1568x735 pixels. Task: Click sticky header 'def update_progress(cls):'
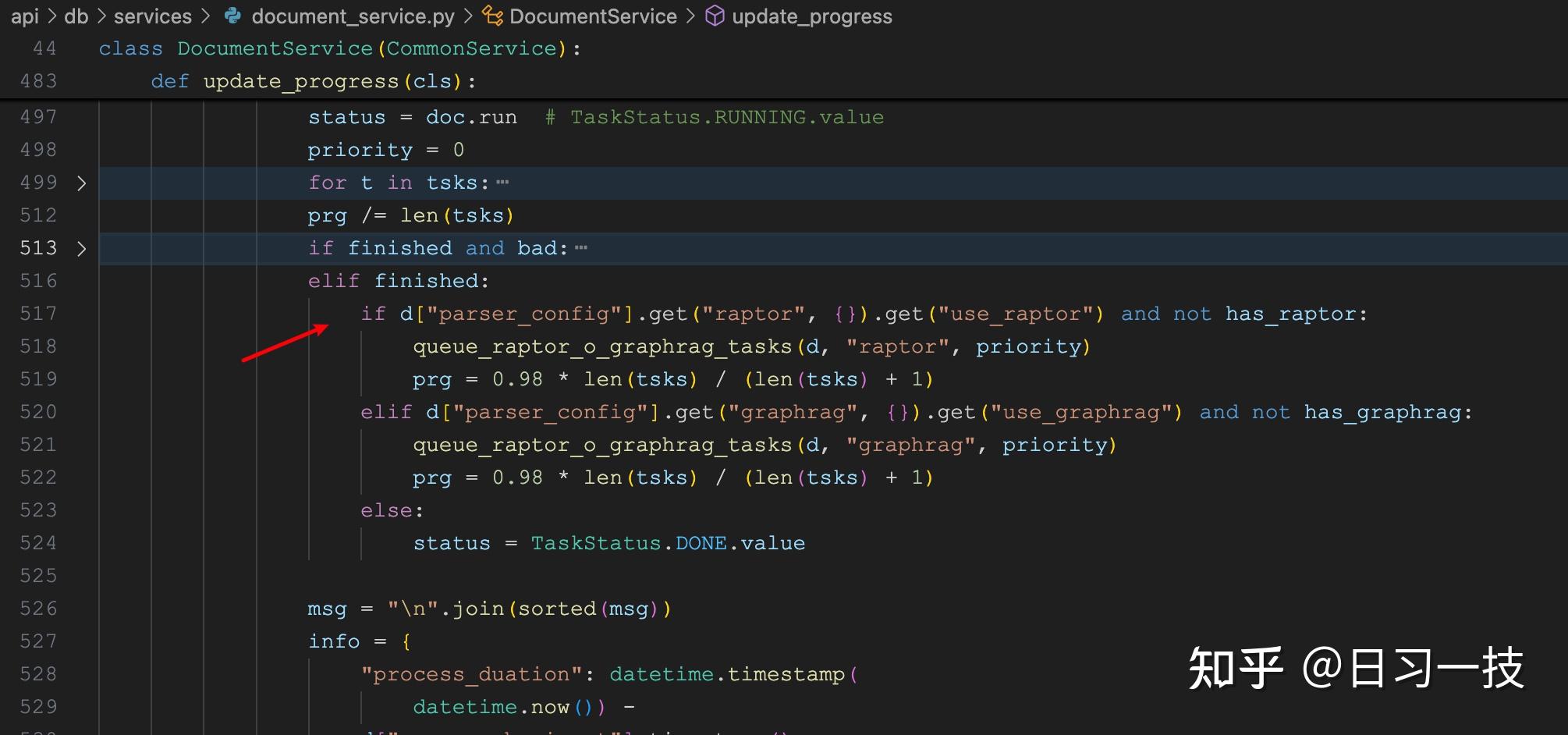pos(314,81)
